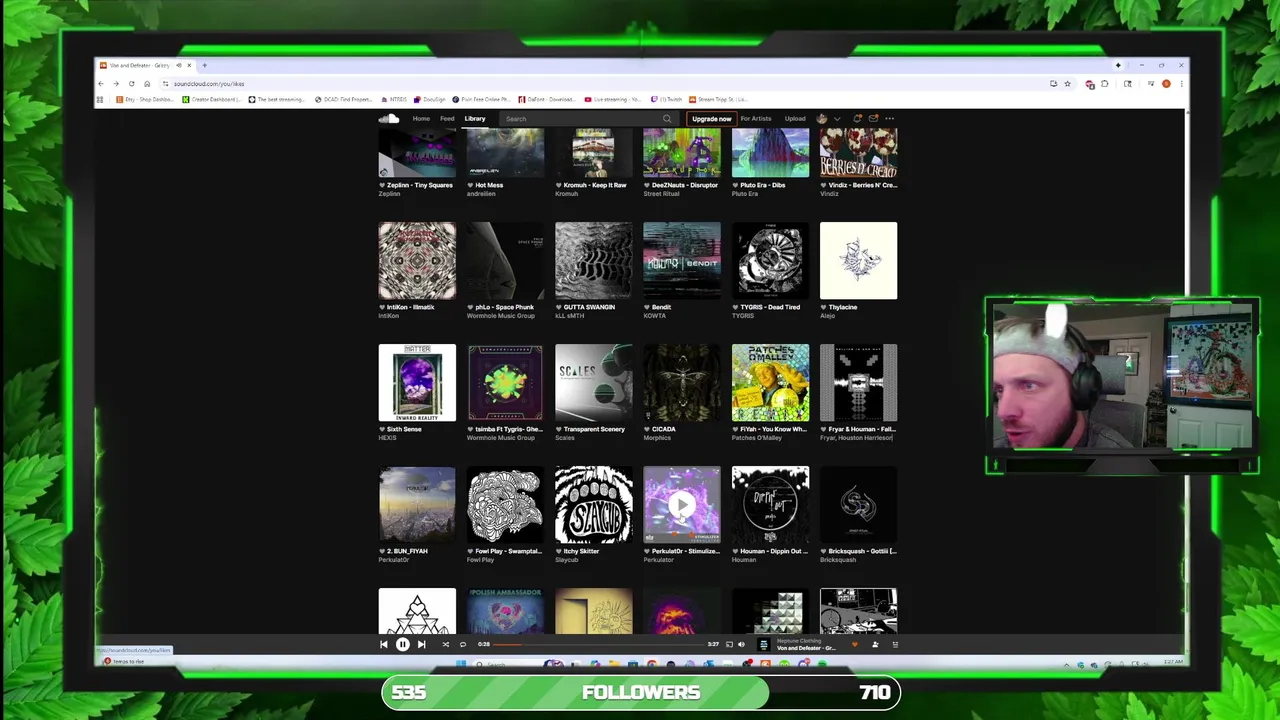Open the Twitch bookmark
The height and width of the screenshot is (720, 1280).
(667, 99)
